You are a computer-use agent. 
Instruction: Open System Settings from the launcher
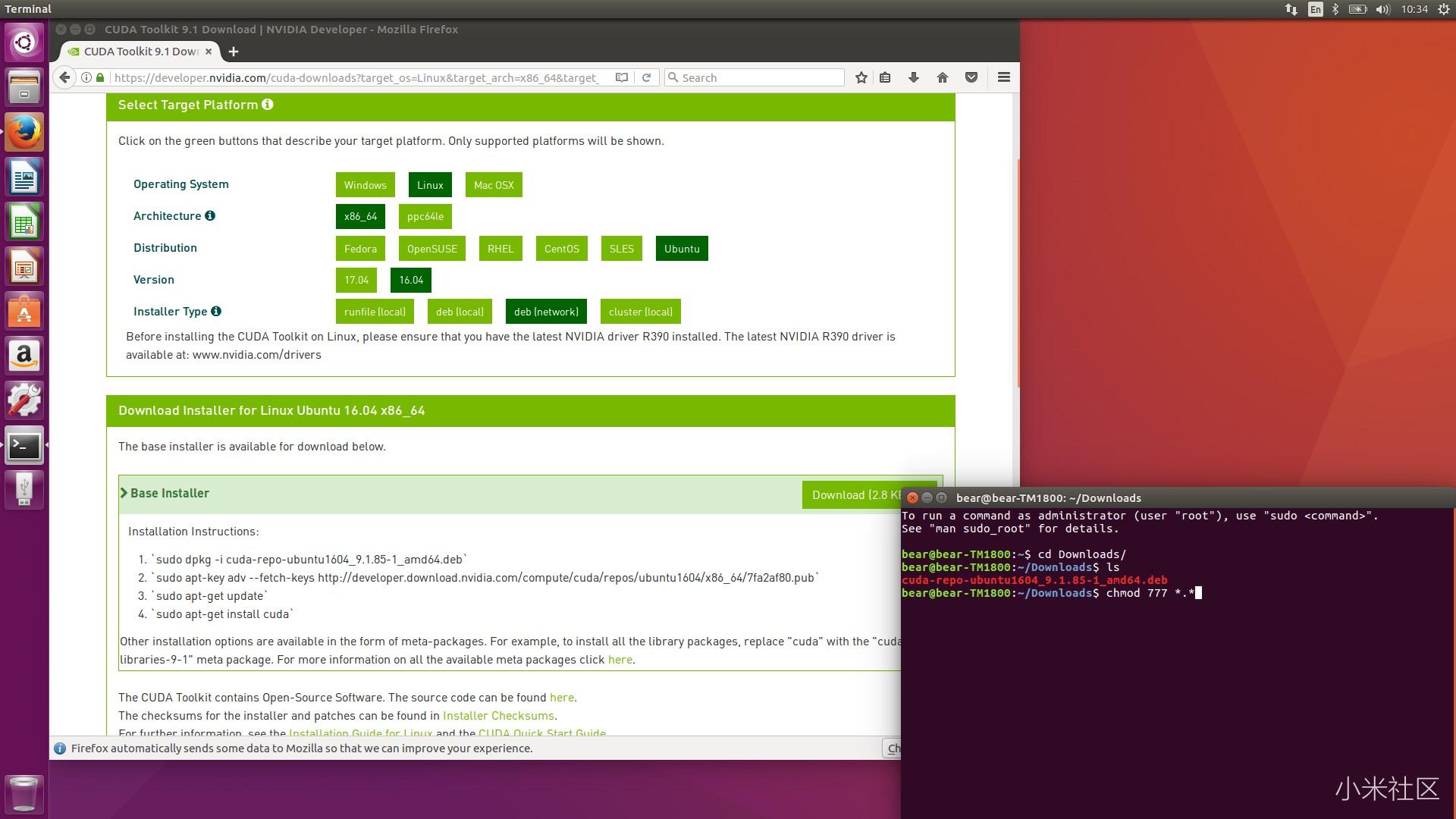click(x=24, y=400)
